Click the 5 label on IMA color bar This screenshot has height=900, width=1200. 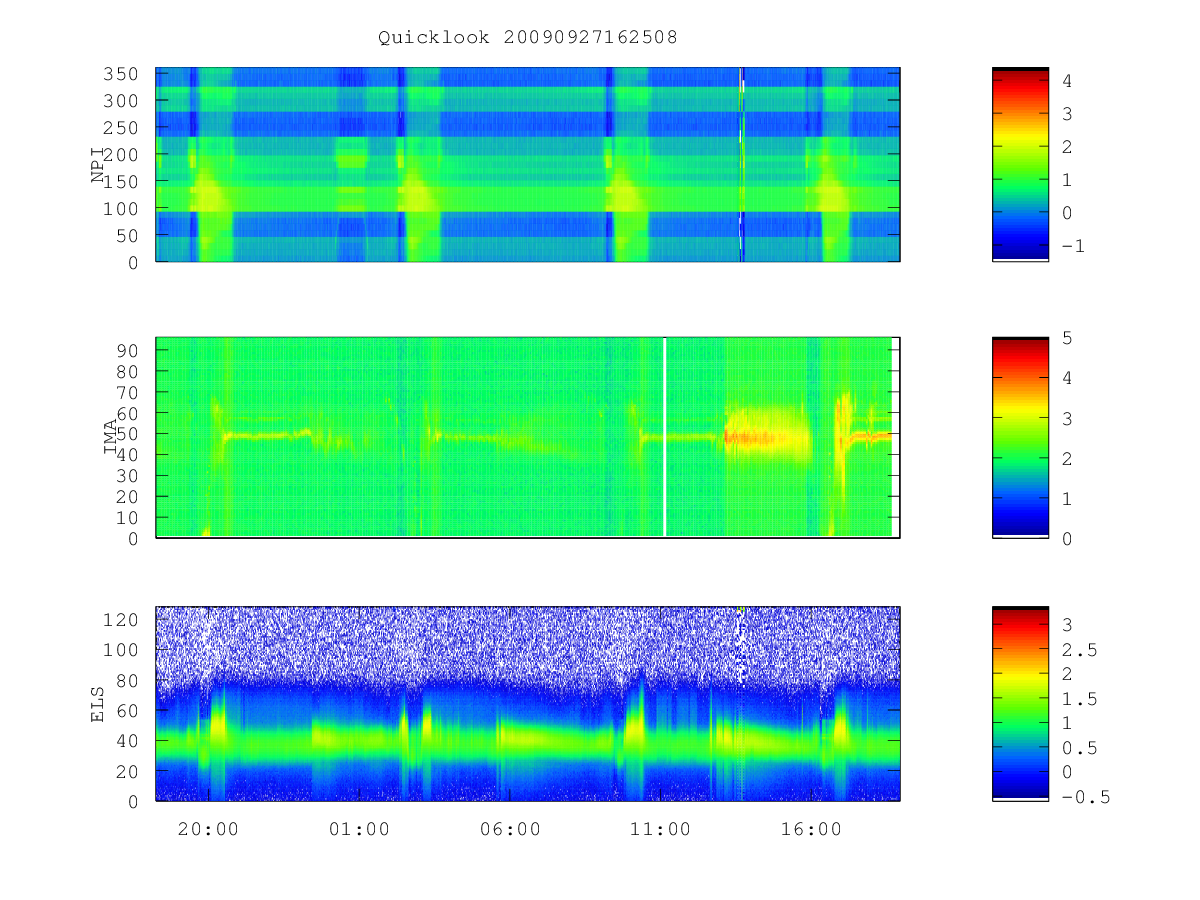[x=1066, y=338]
